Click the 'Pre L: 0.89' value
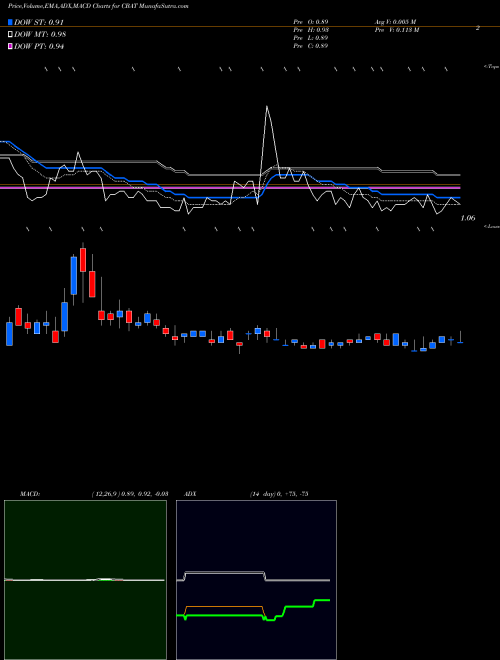 tap(311, 38)
